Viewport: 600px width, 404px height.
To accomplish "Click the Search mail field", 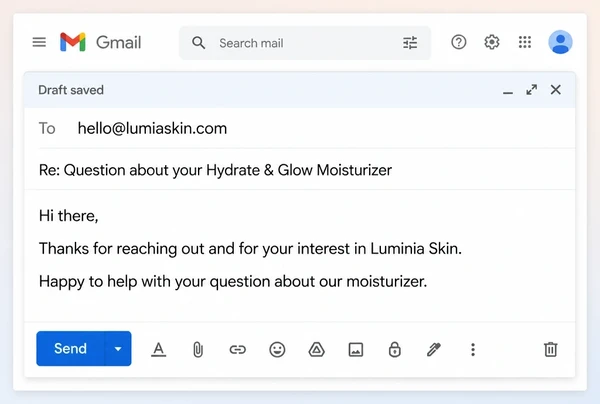I will click(305, 43).
